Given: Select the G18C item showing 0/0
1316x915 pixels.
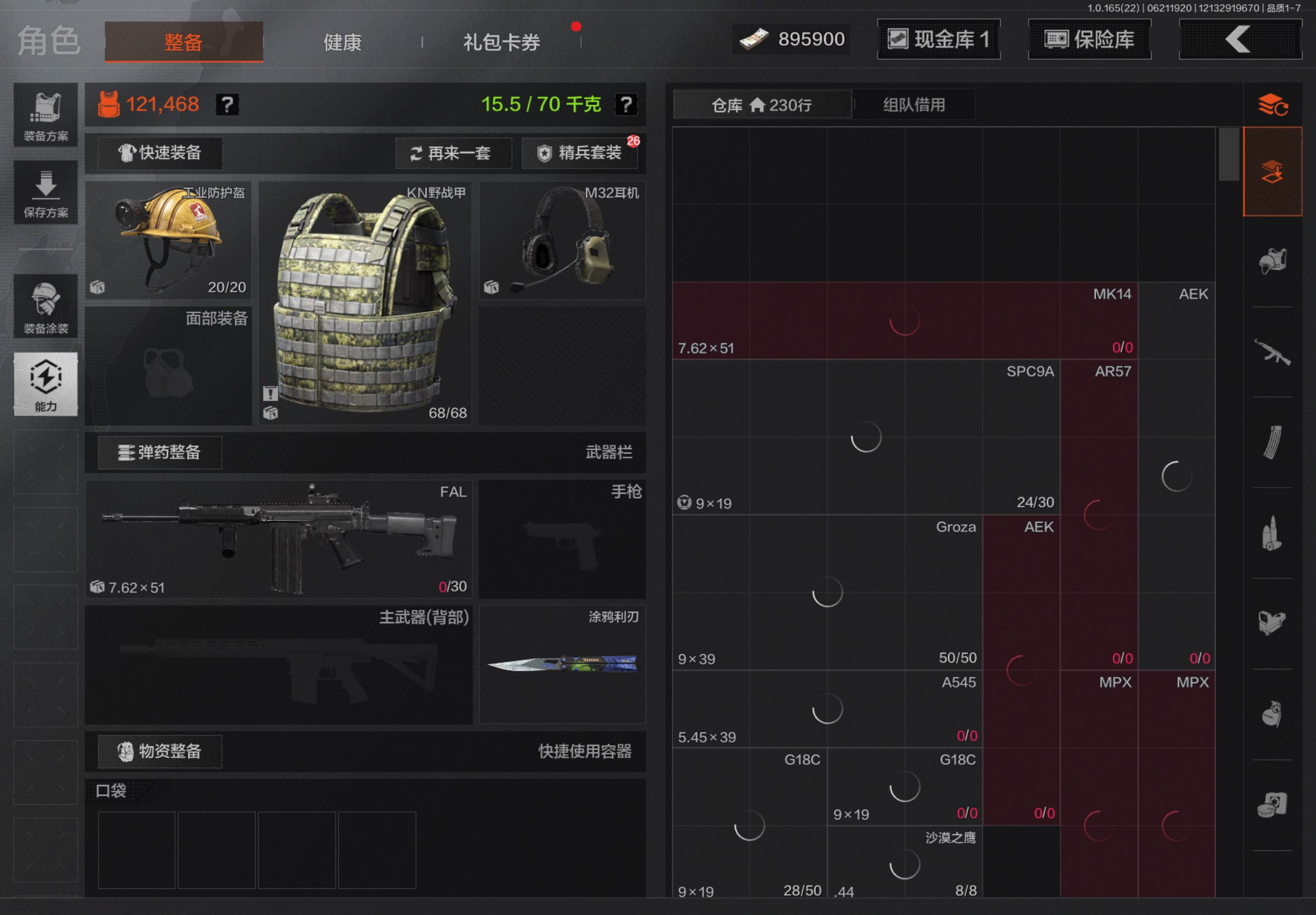Looking at the screenshot, I should point(904,787).
